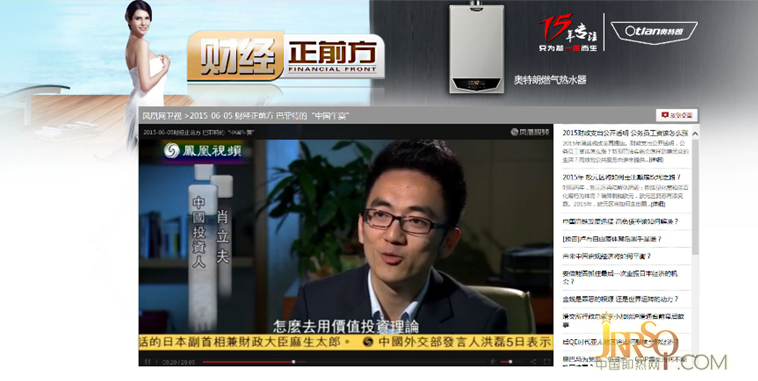Click the sidebar list scrollbar thumb
758x381 pixels.
[695, 196]
